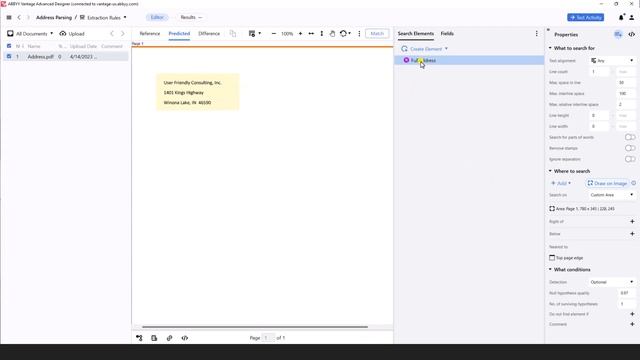Open the Fields tab

click(447, 33)
